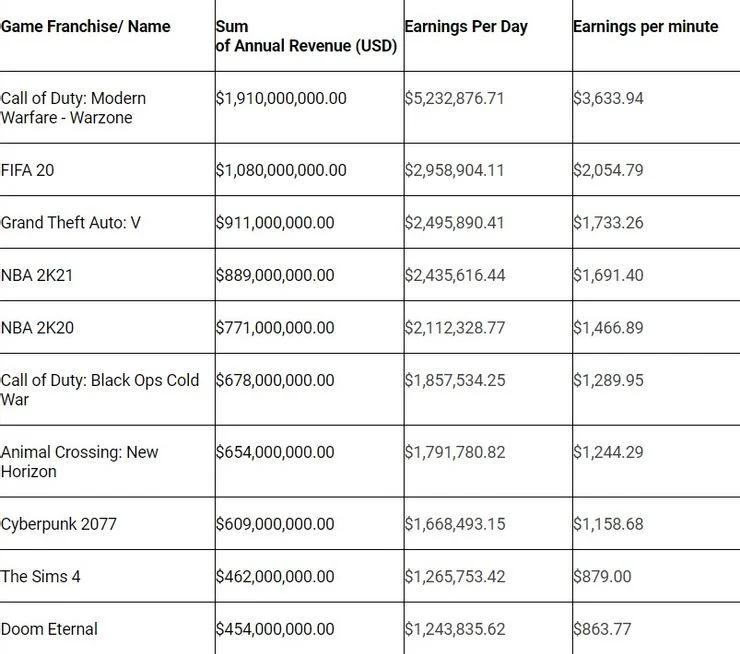Click the Call of Duty: Modern Warfare - Warzone cell
Viewport: 740px width, 654px height.
[73, 107]
